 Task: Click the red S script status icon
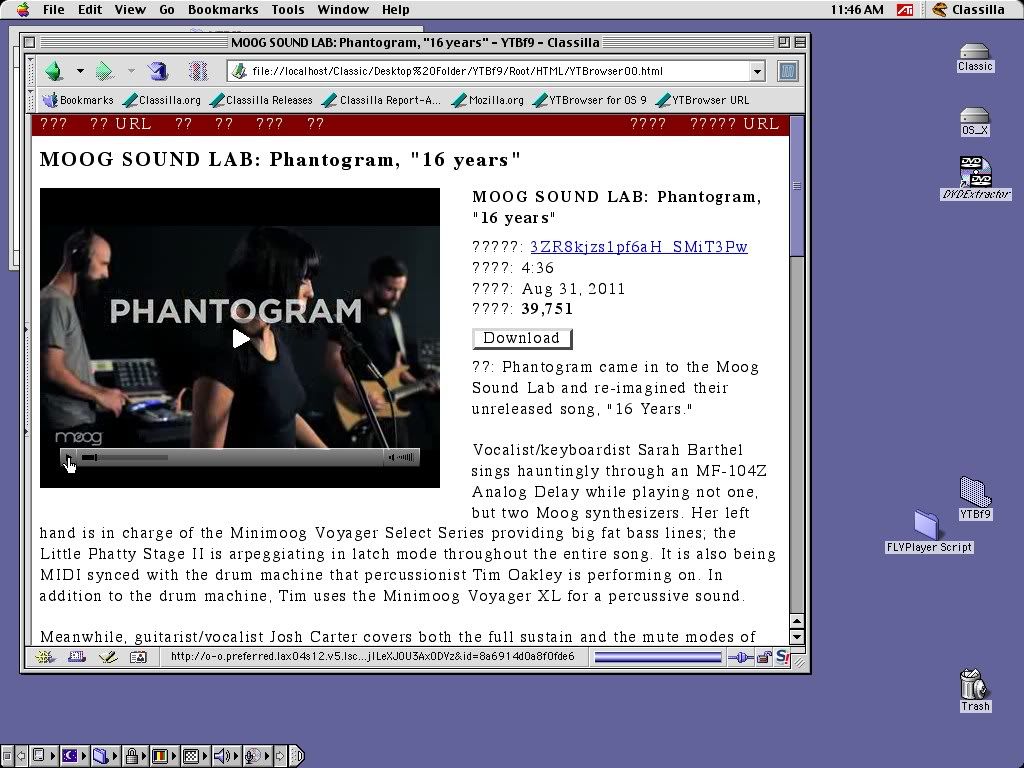point(782,657)
